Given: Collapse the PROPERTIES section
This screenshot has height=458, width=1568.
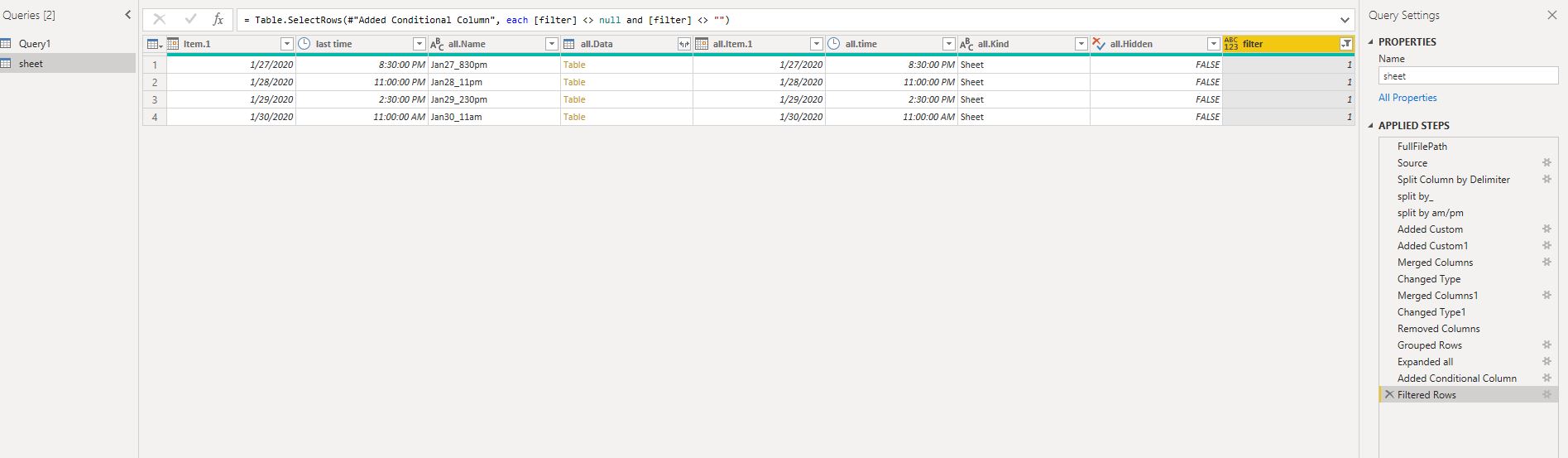Looking at the screenshot, I should (x=1371, y=41).
